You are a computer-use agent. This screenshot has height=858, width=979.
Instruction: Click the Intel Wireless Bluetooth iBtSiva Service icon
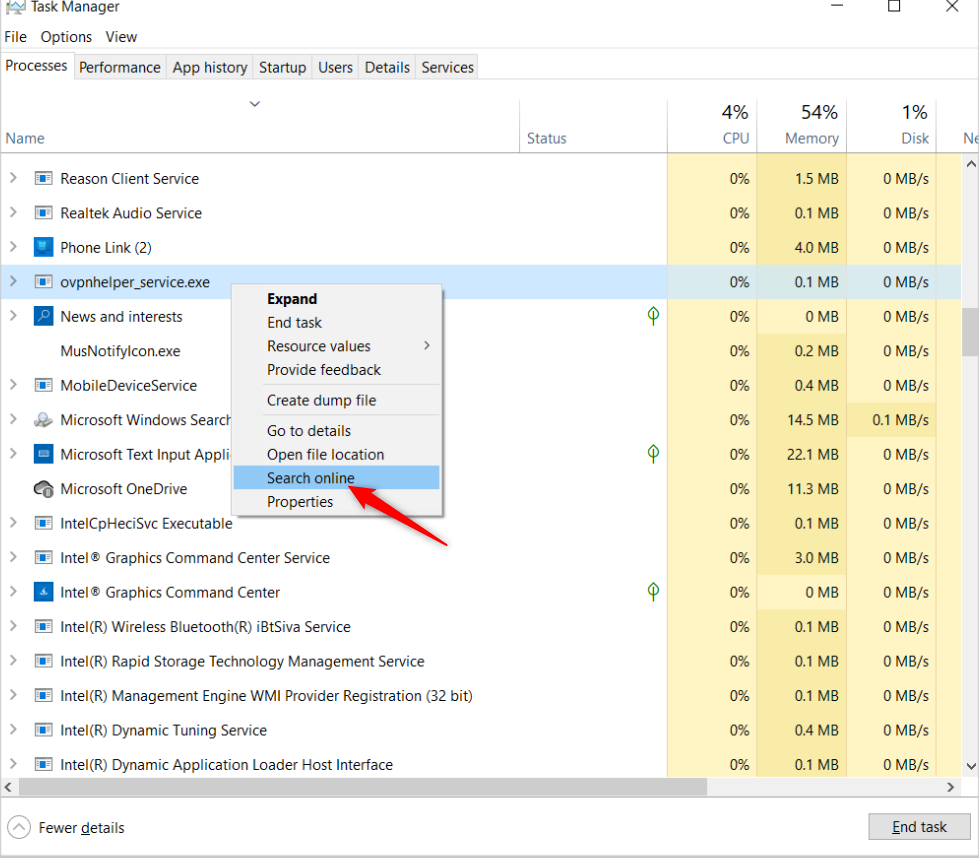click(43, 626)
